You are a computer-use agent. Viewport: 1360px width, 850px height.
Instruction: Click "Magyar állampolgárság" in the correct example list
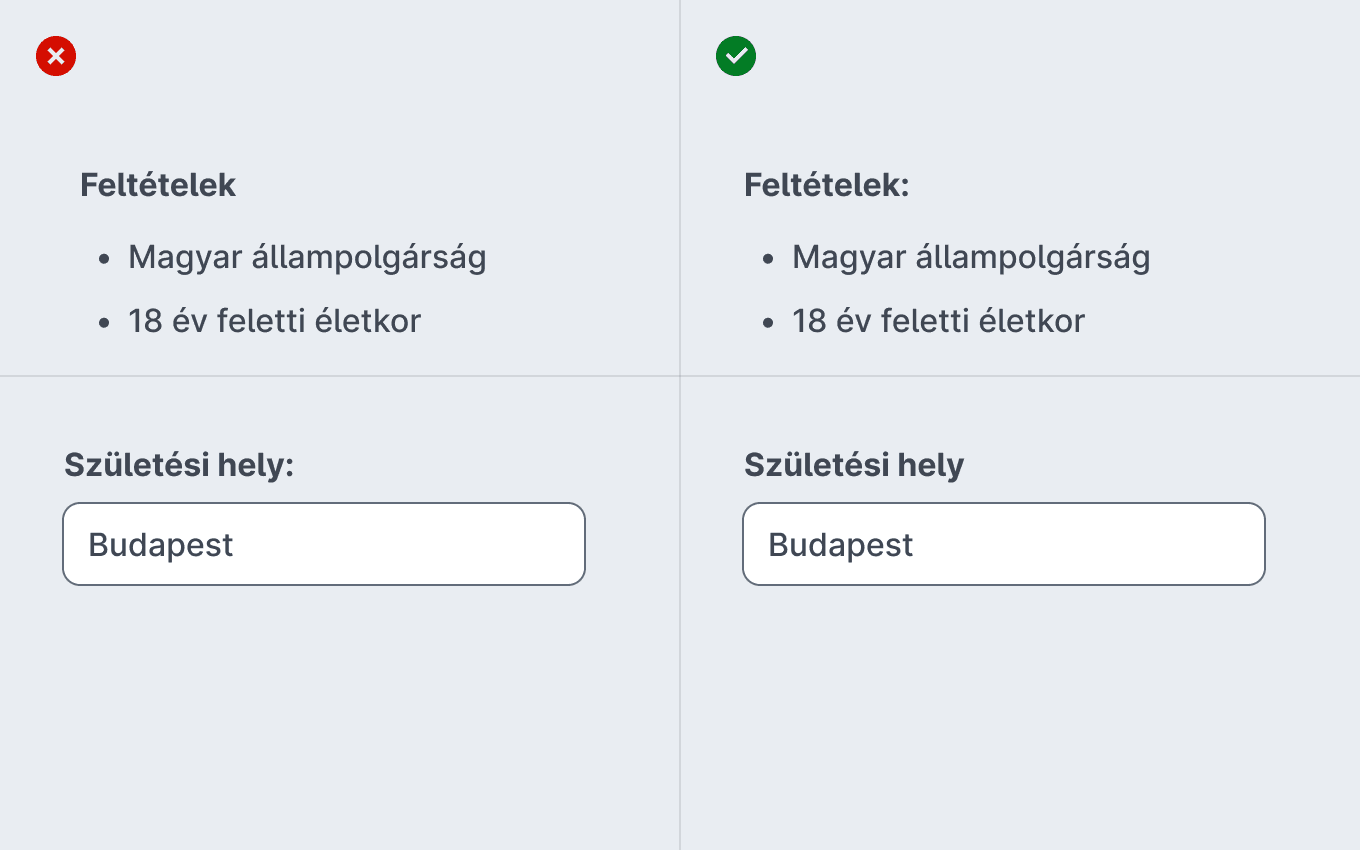coord(971,258)
